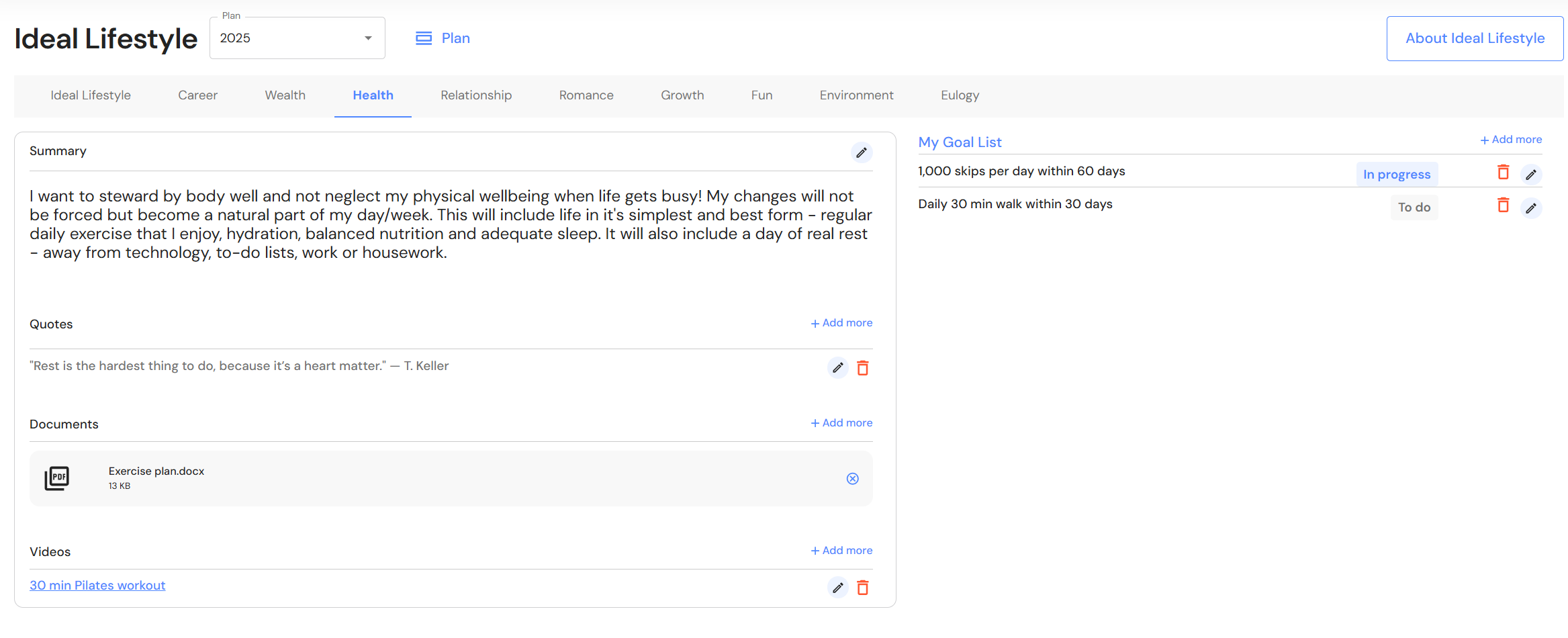Viewport: 1568px width, 638px height.
Task: Open the Exercise plan.docx document
Action: [156, 471]
